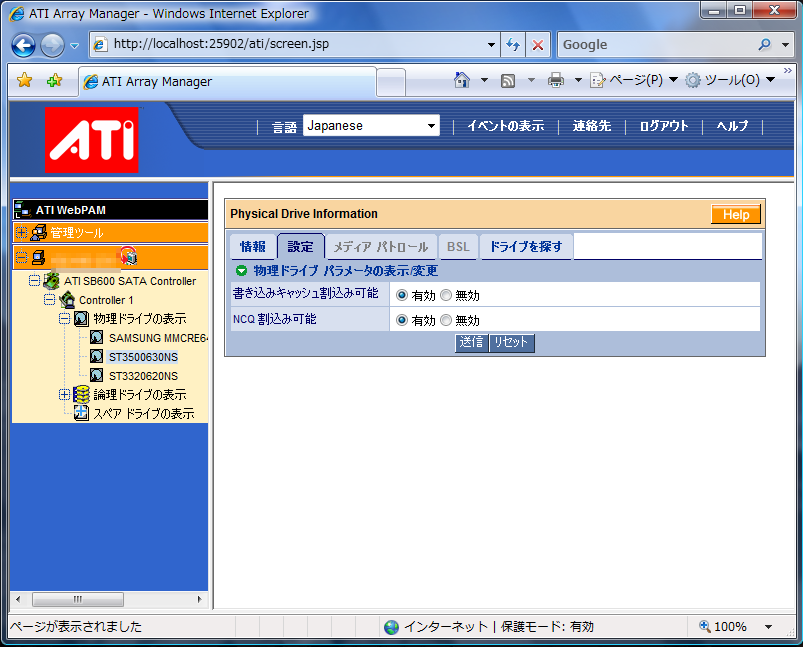Expand the 論理ドライブの表示 tree node
The image size is (803, 647).
tap(64, 394)
